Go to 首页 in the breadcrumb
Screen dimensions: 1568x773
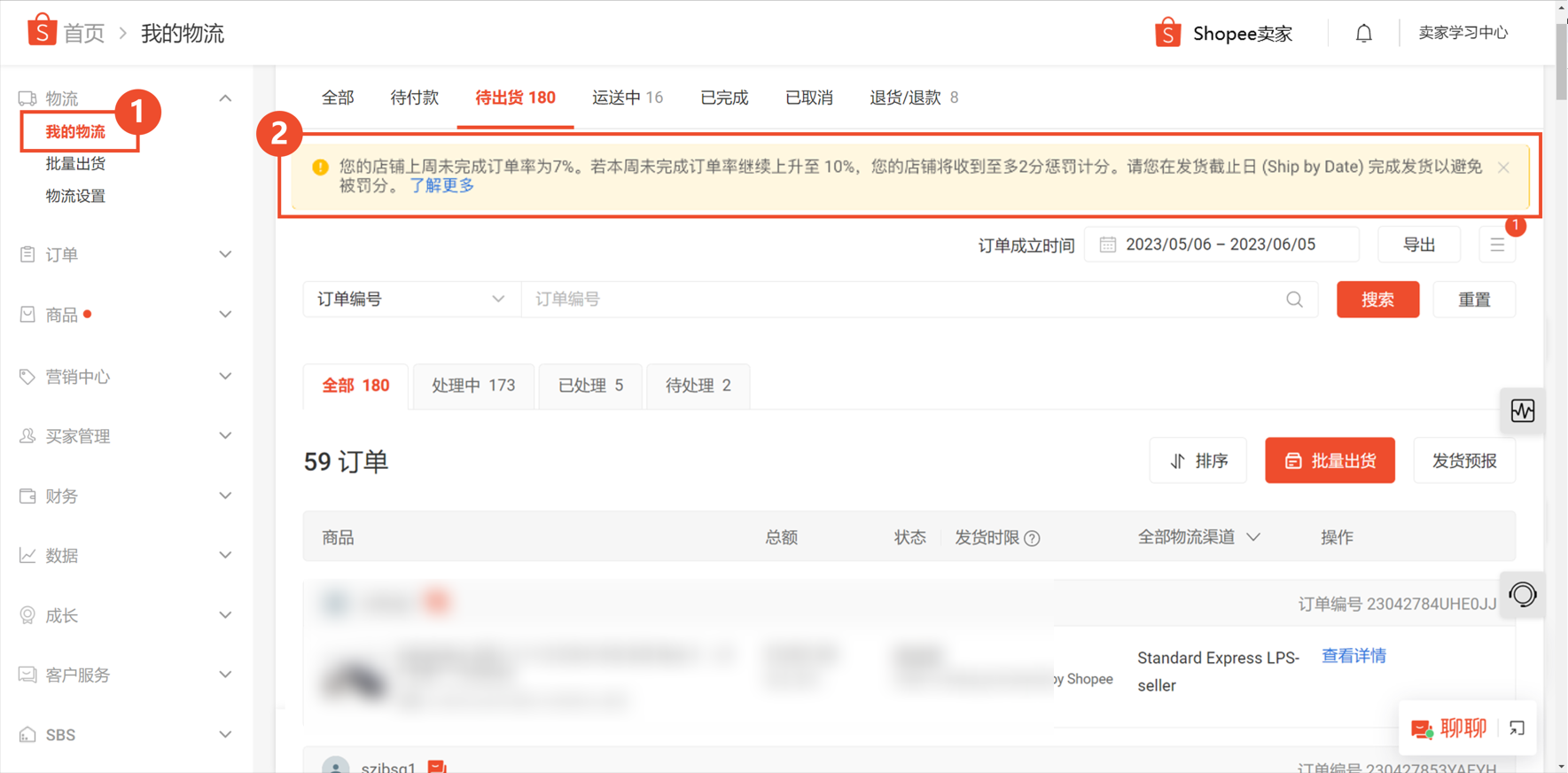pos(84,34)
